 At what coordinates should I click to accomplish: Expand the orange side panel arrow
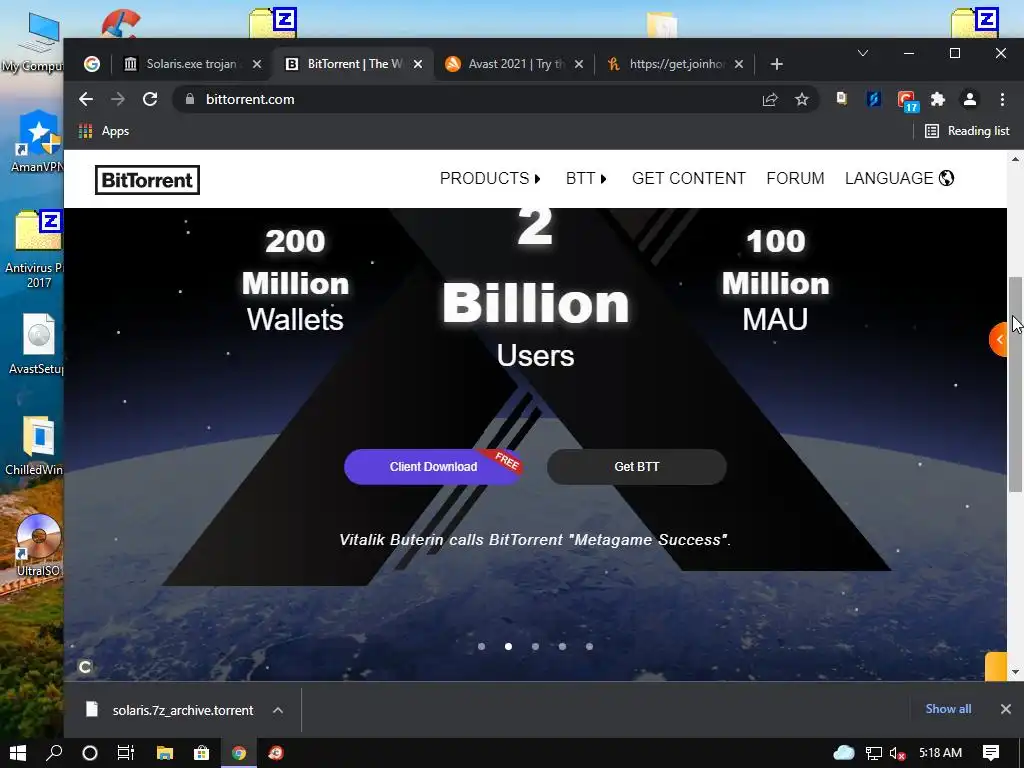point(999,340)
